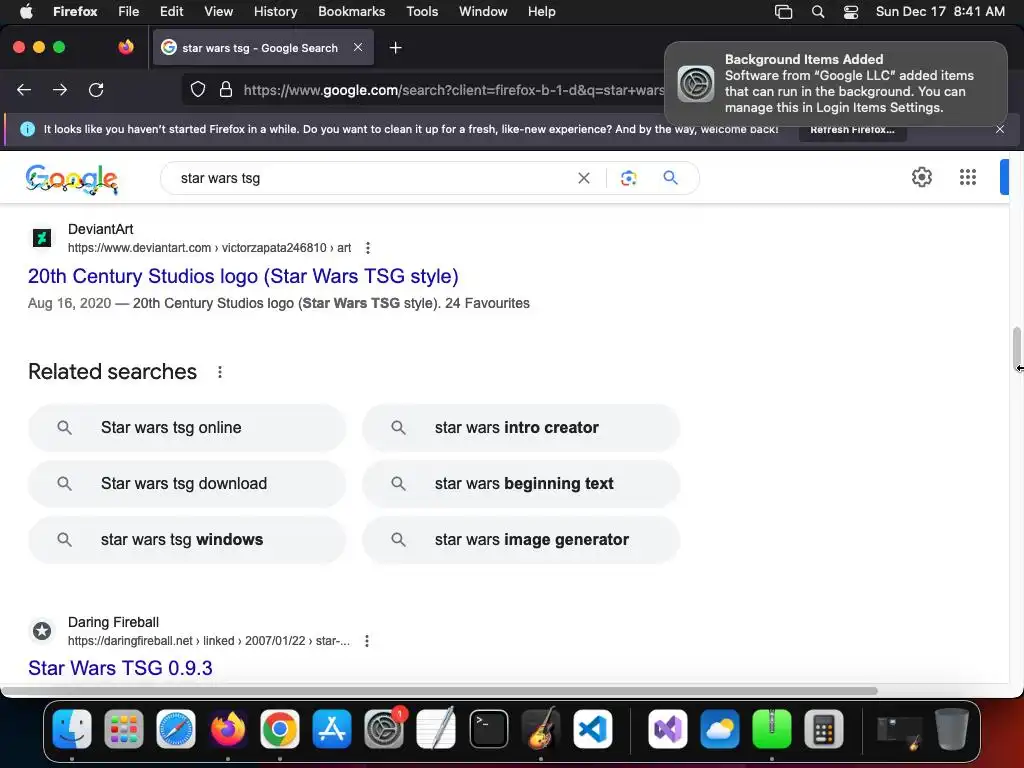Open a new tab with the plus button
1024x768 pixels.
pyautogui.click(x=395, y=48)
